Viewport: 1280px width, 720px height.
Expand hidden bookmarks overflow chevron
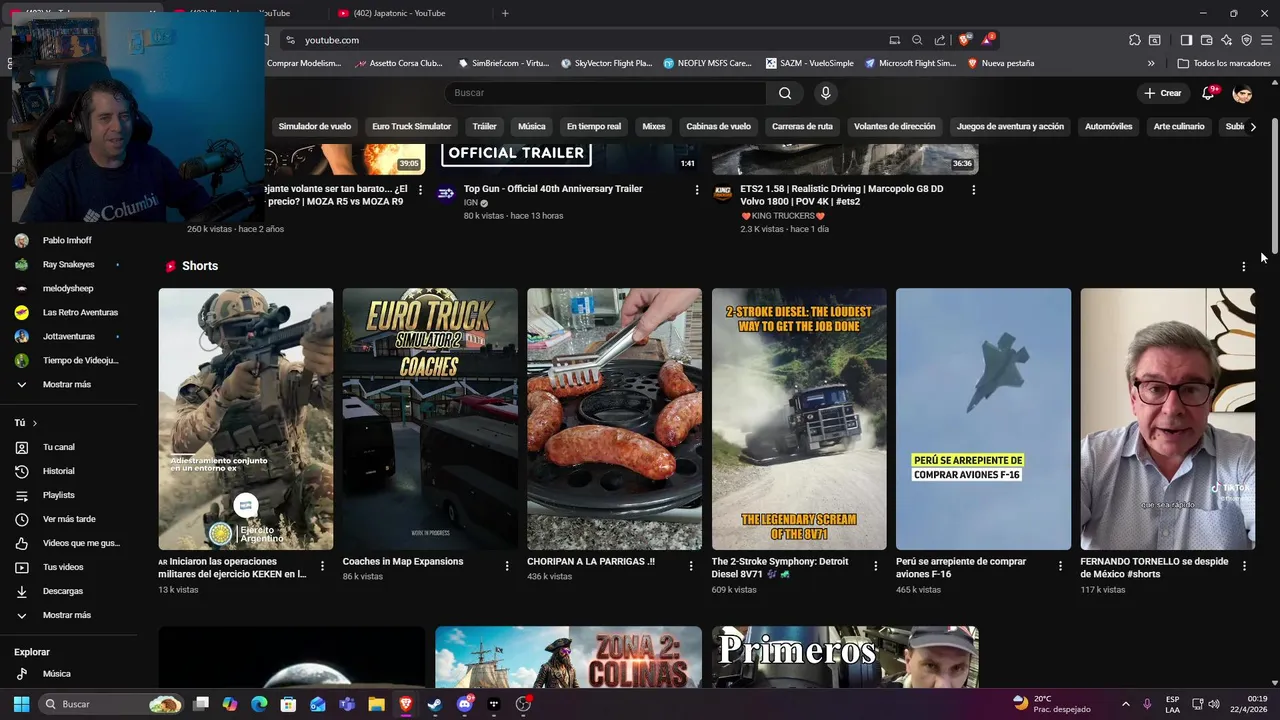(1151, 63)
